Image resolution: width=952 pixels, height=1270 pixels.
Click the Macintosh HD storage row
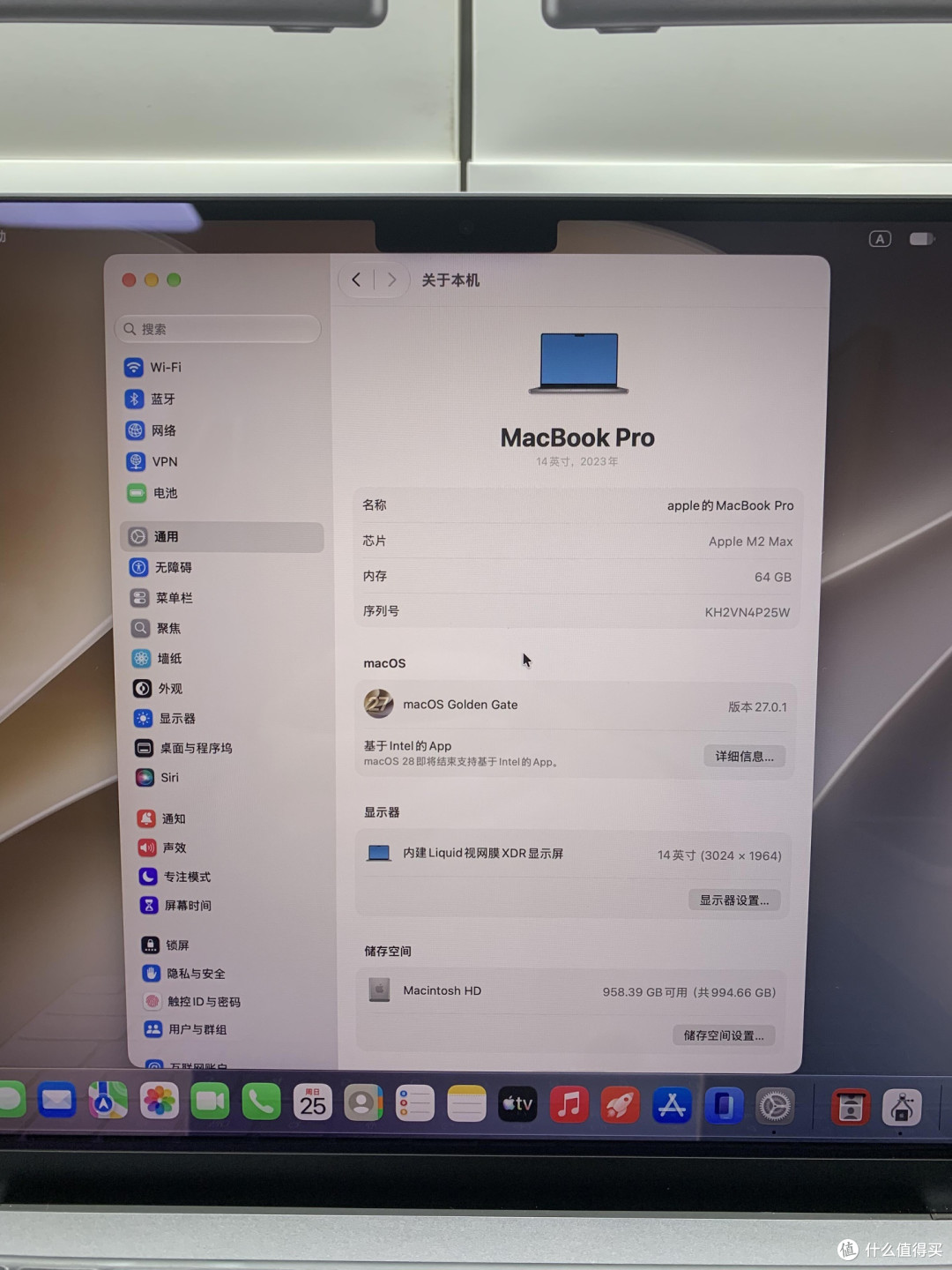[x=572, y=991]
